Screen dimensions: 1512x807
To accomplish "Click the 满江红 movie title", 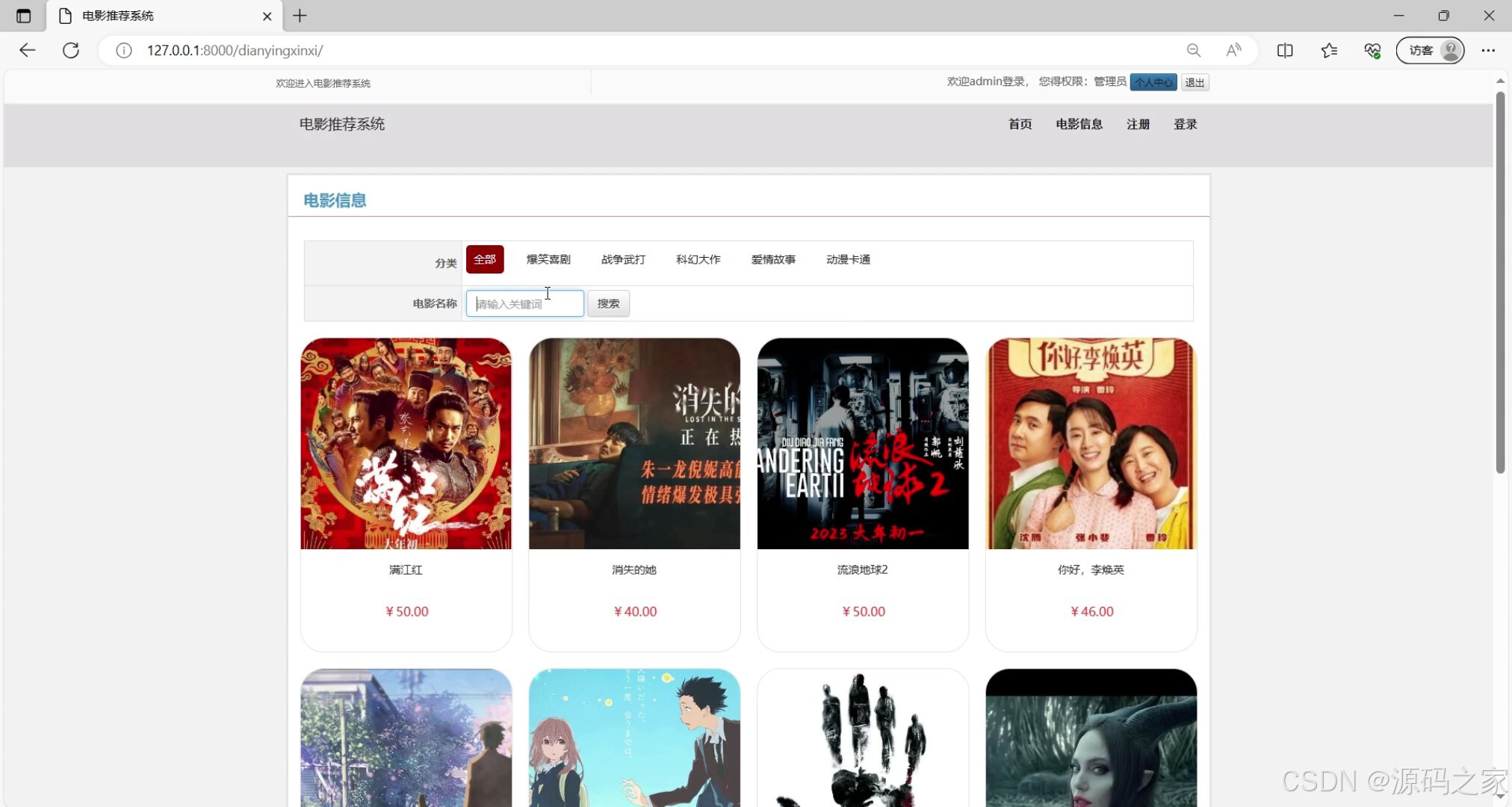I will pos(406,569).
